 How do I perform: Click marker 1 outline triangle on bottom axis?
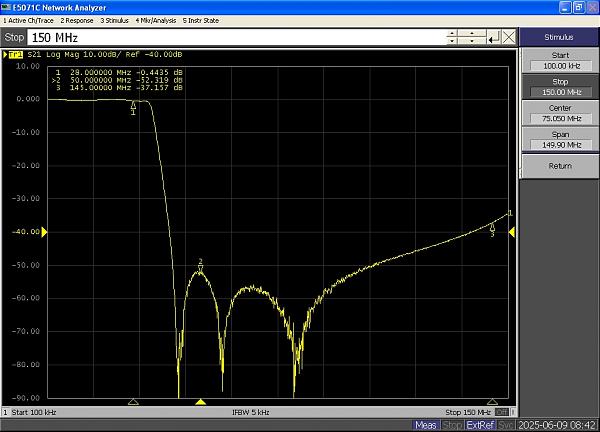[x=133, y=402]
